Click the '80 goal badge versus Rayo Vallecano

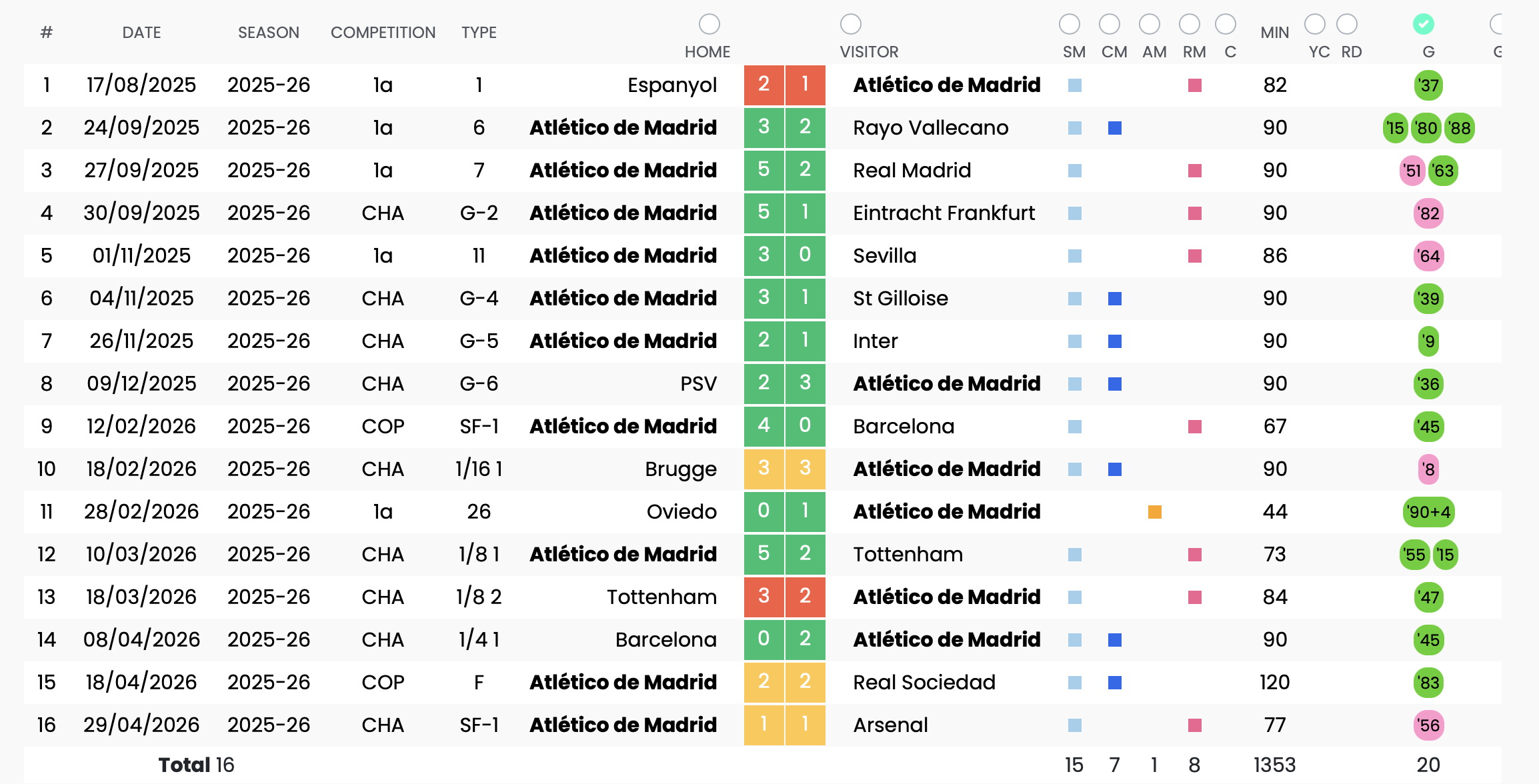pyautogui.click(x=1426, y=128)
